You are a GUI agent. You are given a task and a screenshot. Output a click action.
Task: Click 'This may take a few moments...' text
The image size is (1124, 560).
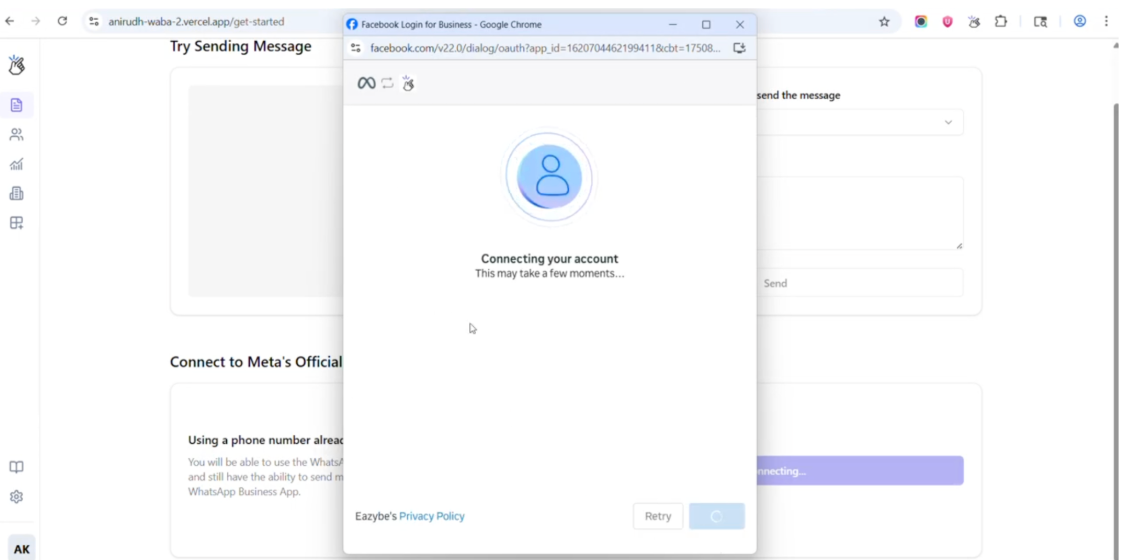550,274
